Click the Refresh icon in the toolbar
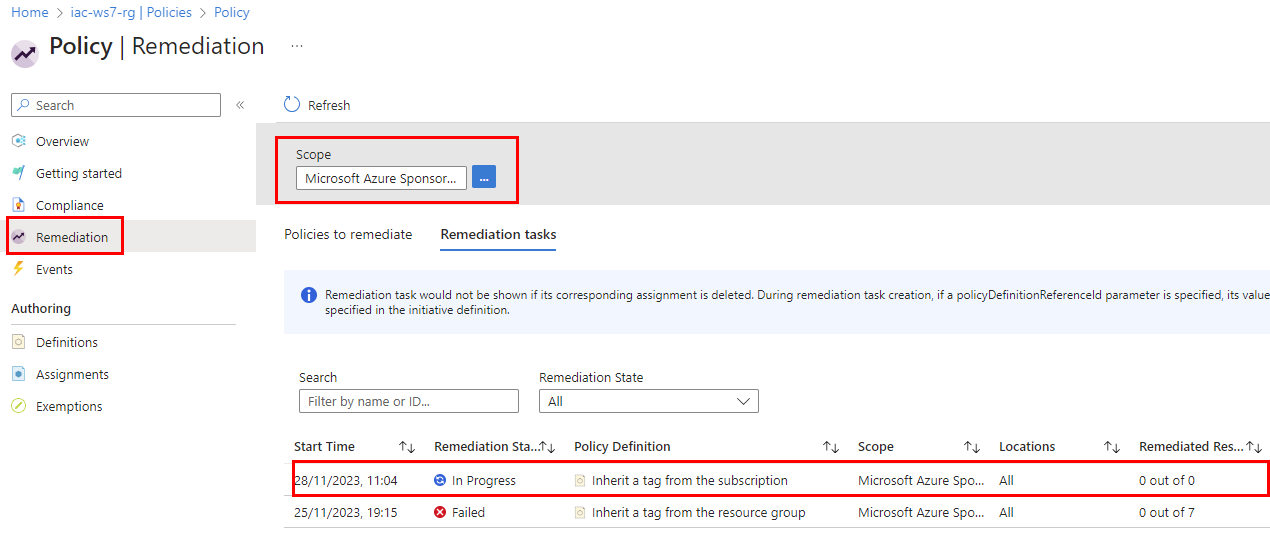The height and width of the screenshot is (551, 1270). point(292,105)
